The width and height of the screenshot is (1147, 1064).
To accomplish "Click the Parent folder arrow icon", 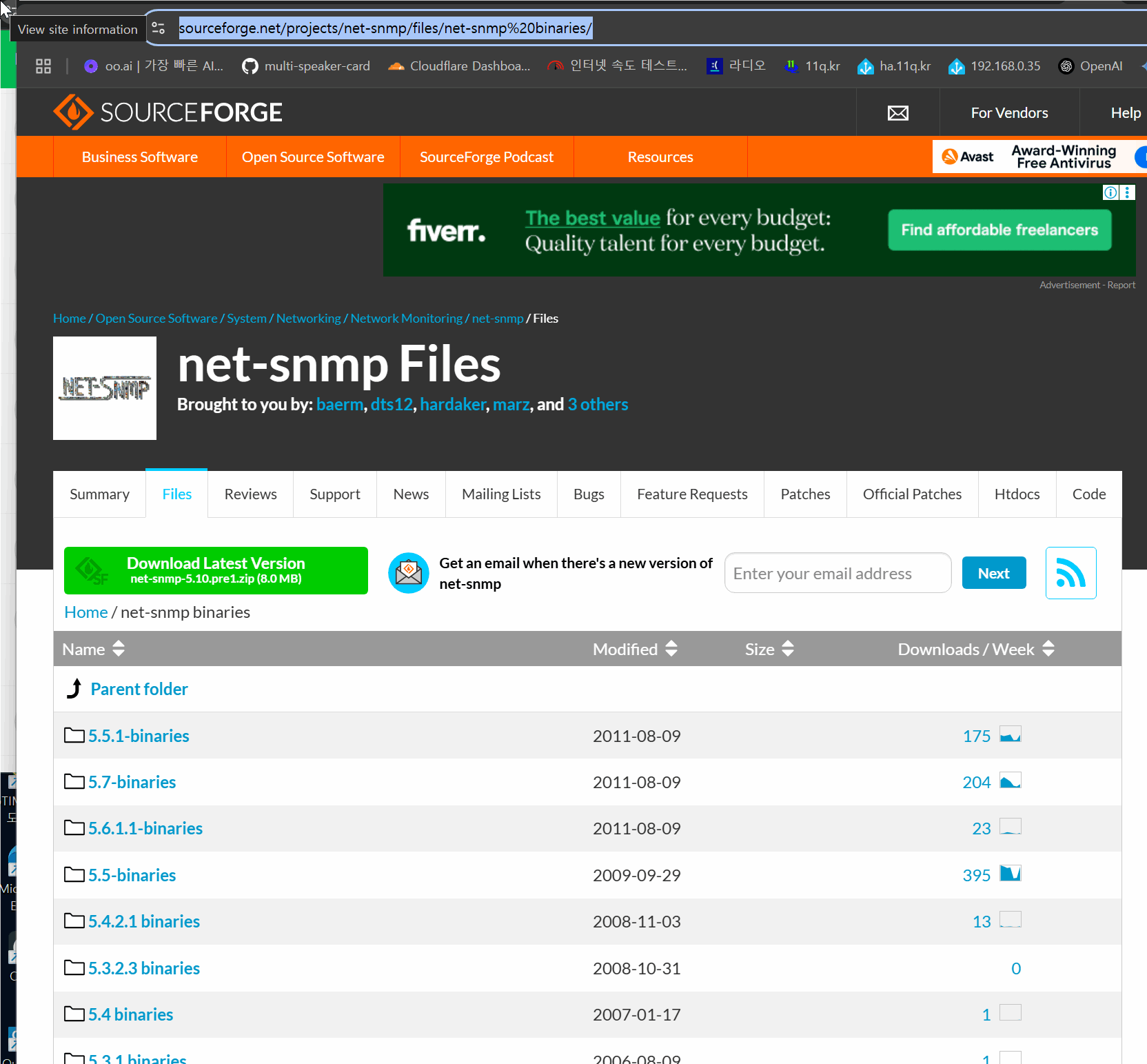I will point(74,688).
